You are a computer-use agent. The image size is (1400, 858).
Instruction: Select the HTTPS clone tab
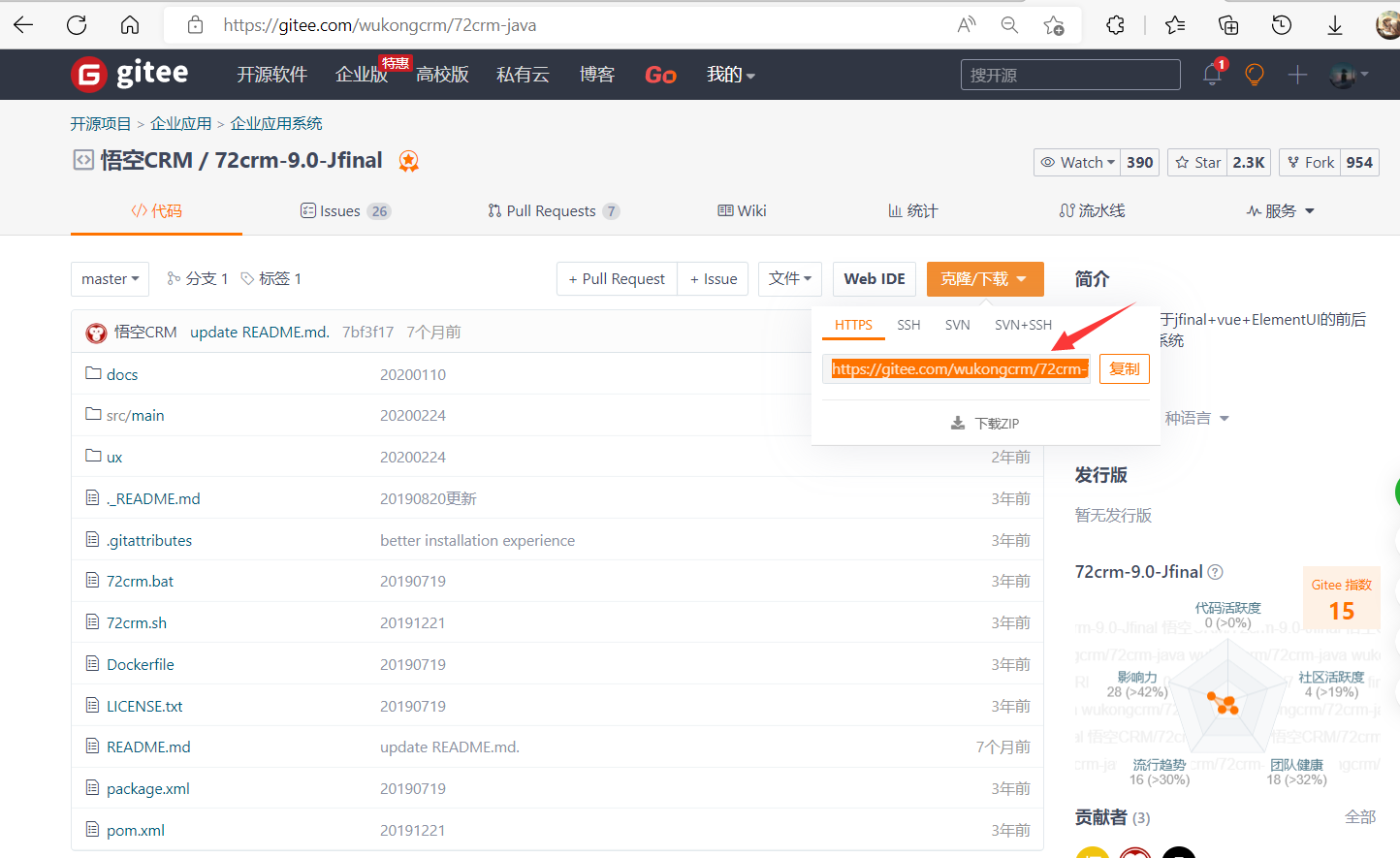coord(853,325)
